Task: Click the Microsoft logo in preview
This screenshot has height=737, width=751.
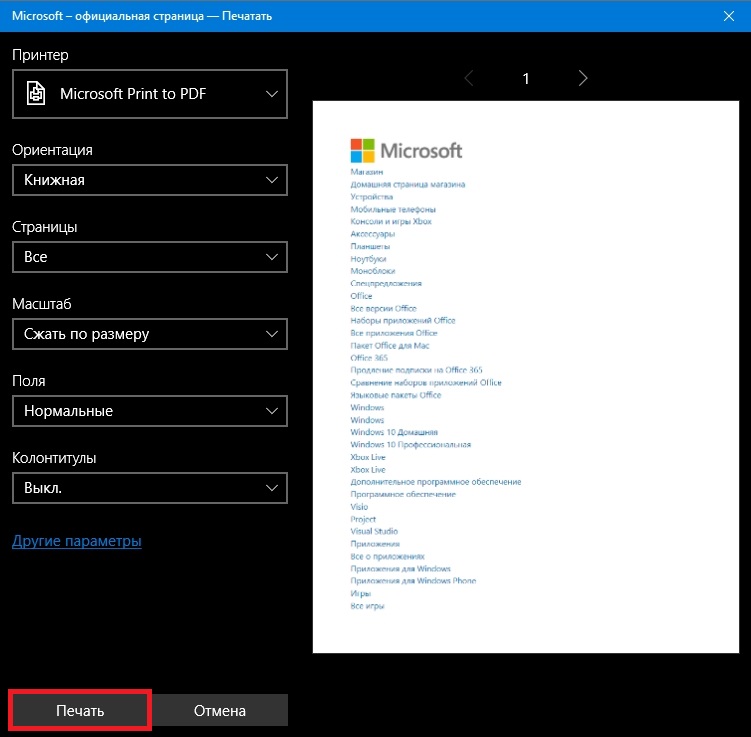Action: 407,150
